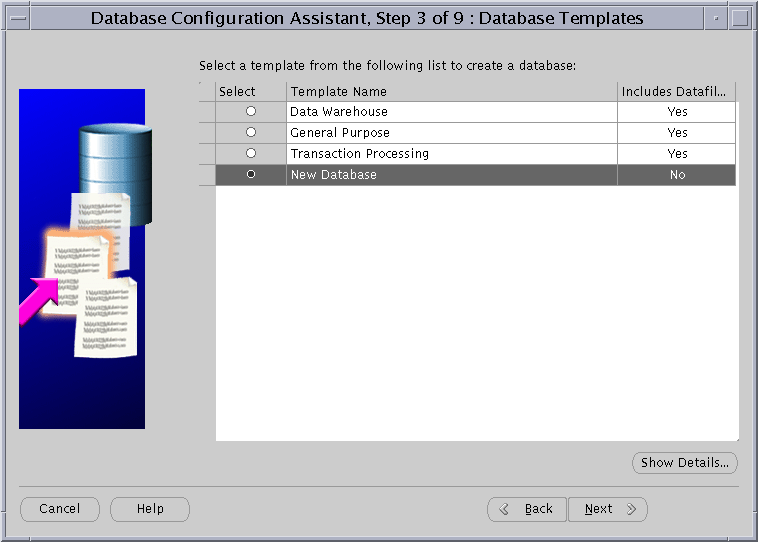Highlight the General Purpose template name

(340, 133)
